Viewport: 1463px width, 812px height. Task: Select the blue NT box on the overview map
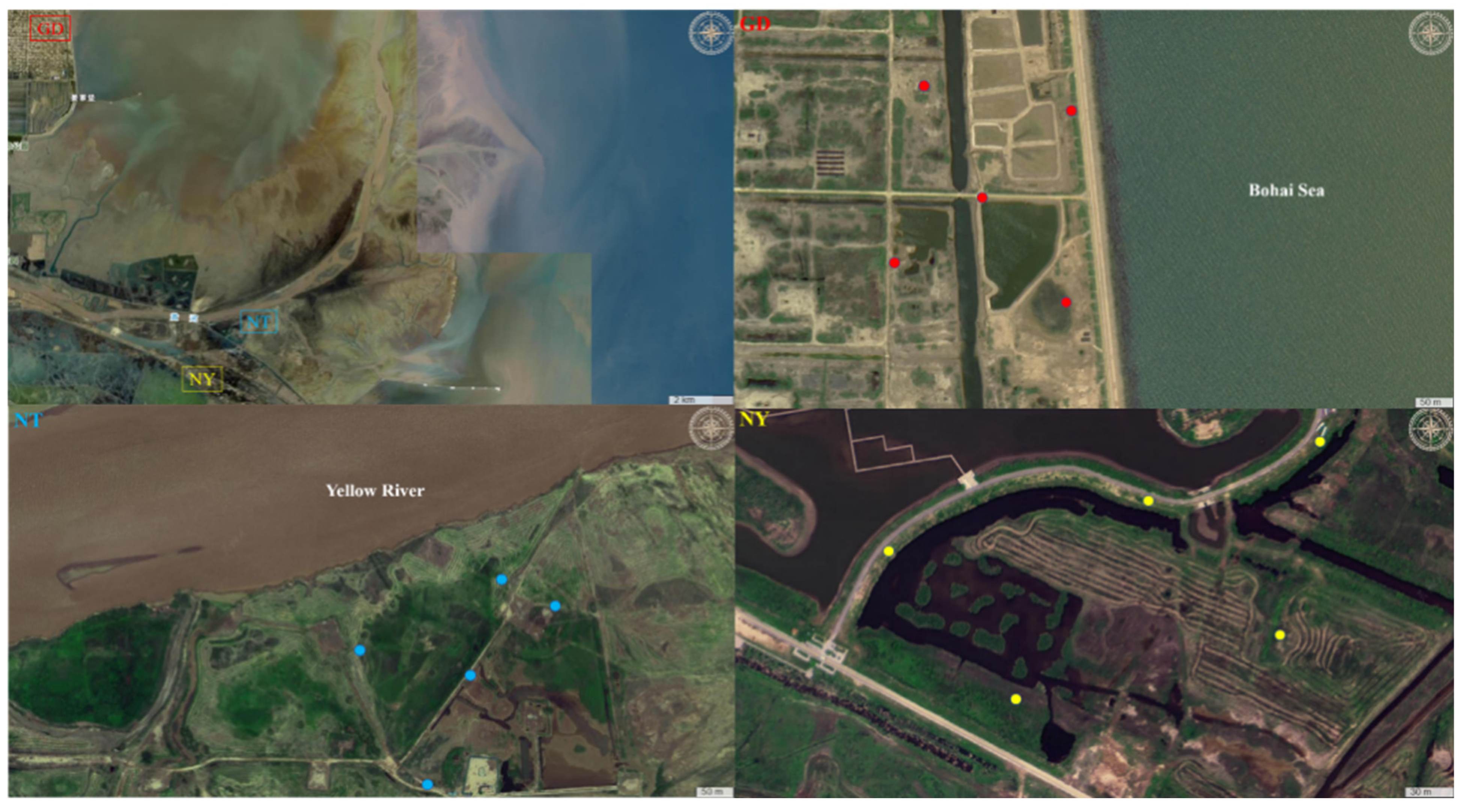pos(259,322)
